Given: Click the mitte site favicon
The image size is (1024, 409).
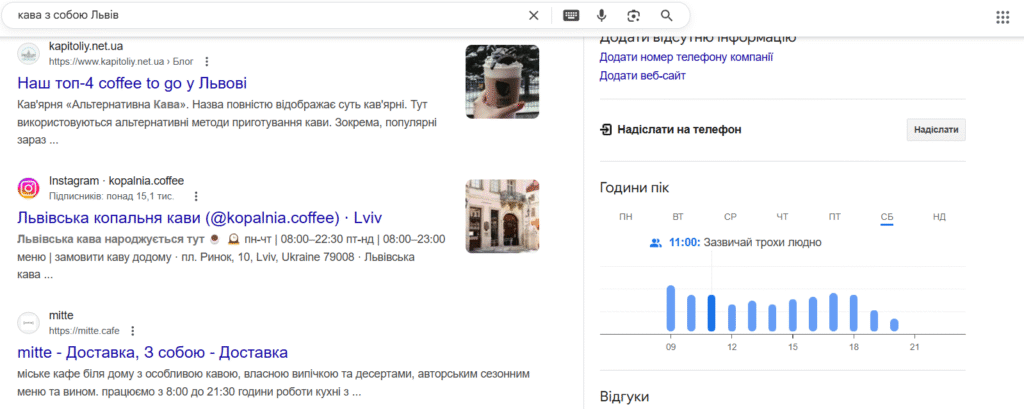Looking at the screenshot, I should click(x=28, y=323).
